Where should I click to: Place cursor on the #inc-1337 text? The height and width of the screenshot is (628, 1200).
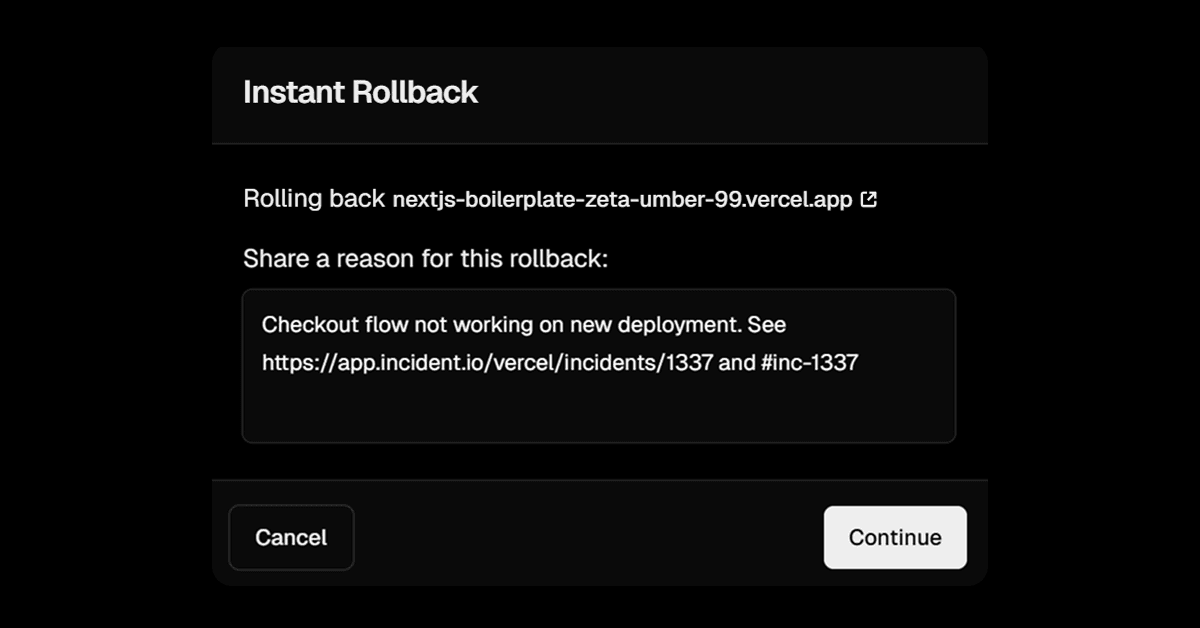[809, 363]
